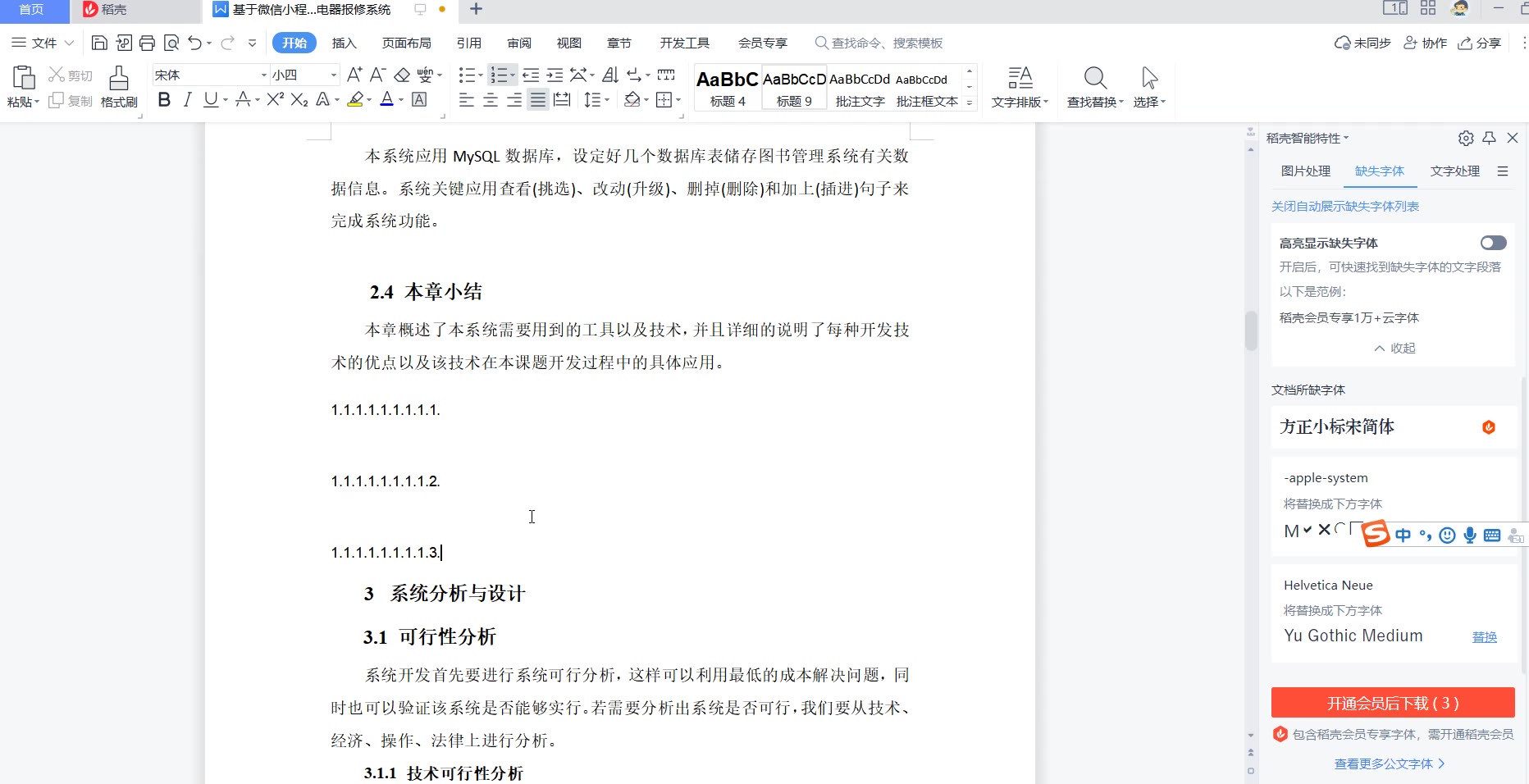Click the undo arrow icon

[194, 43]
